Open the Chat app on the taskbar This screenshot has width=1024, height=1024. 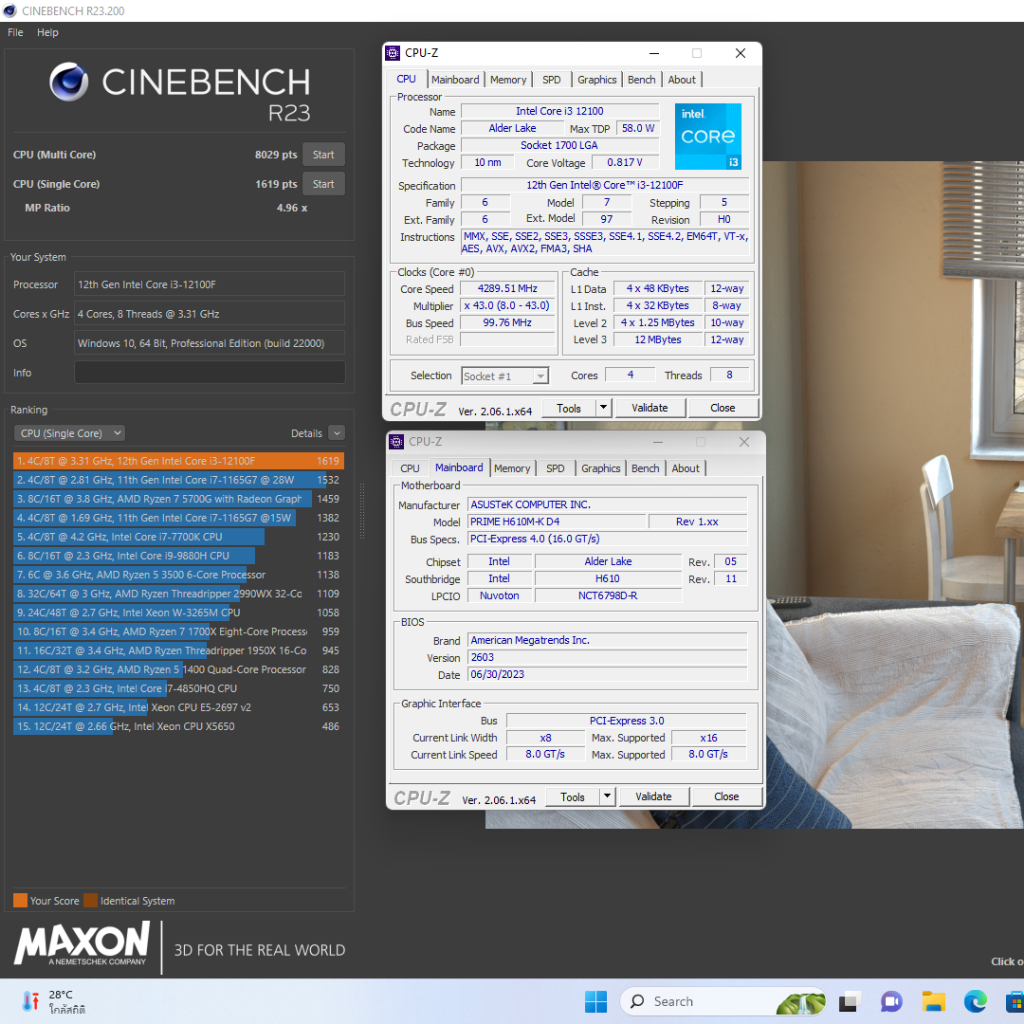pyautogui.click(x=891, y=1001)
